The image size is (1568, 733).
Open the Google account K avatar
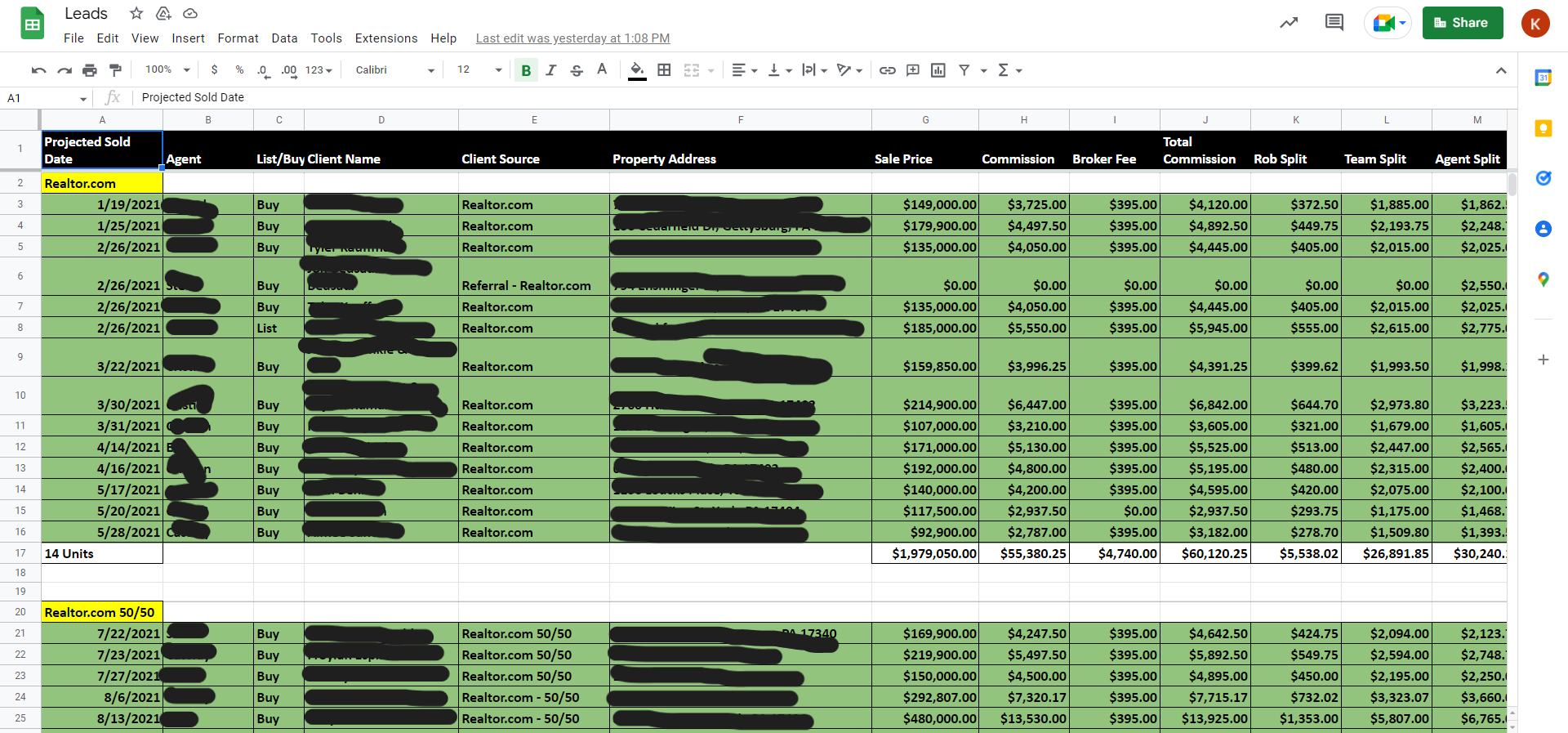tap(1535, 23)
